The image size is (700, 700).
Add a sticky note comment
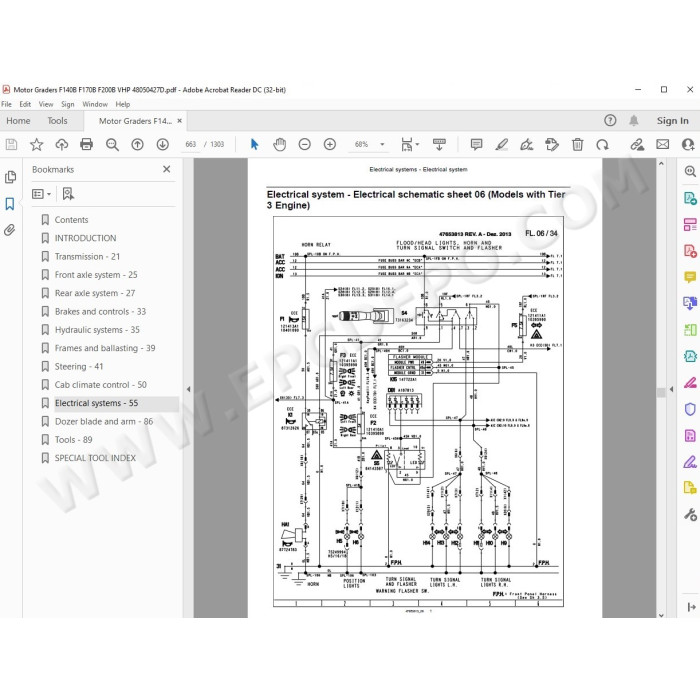tap(476, 144)
